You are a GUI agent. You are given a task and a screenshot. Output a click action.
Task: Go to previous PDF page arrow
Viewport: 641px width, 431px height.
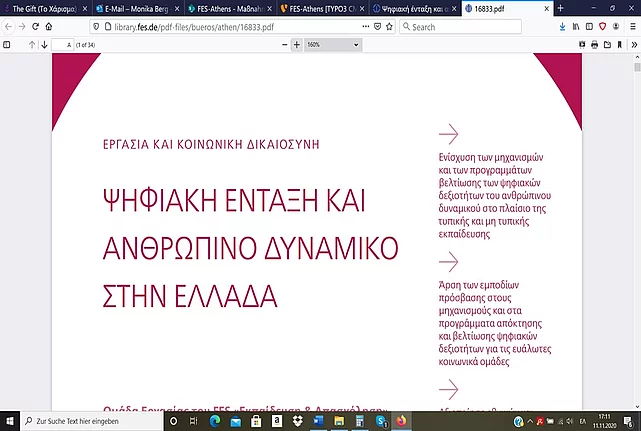(32, 45)
